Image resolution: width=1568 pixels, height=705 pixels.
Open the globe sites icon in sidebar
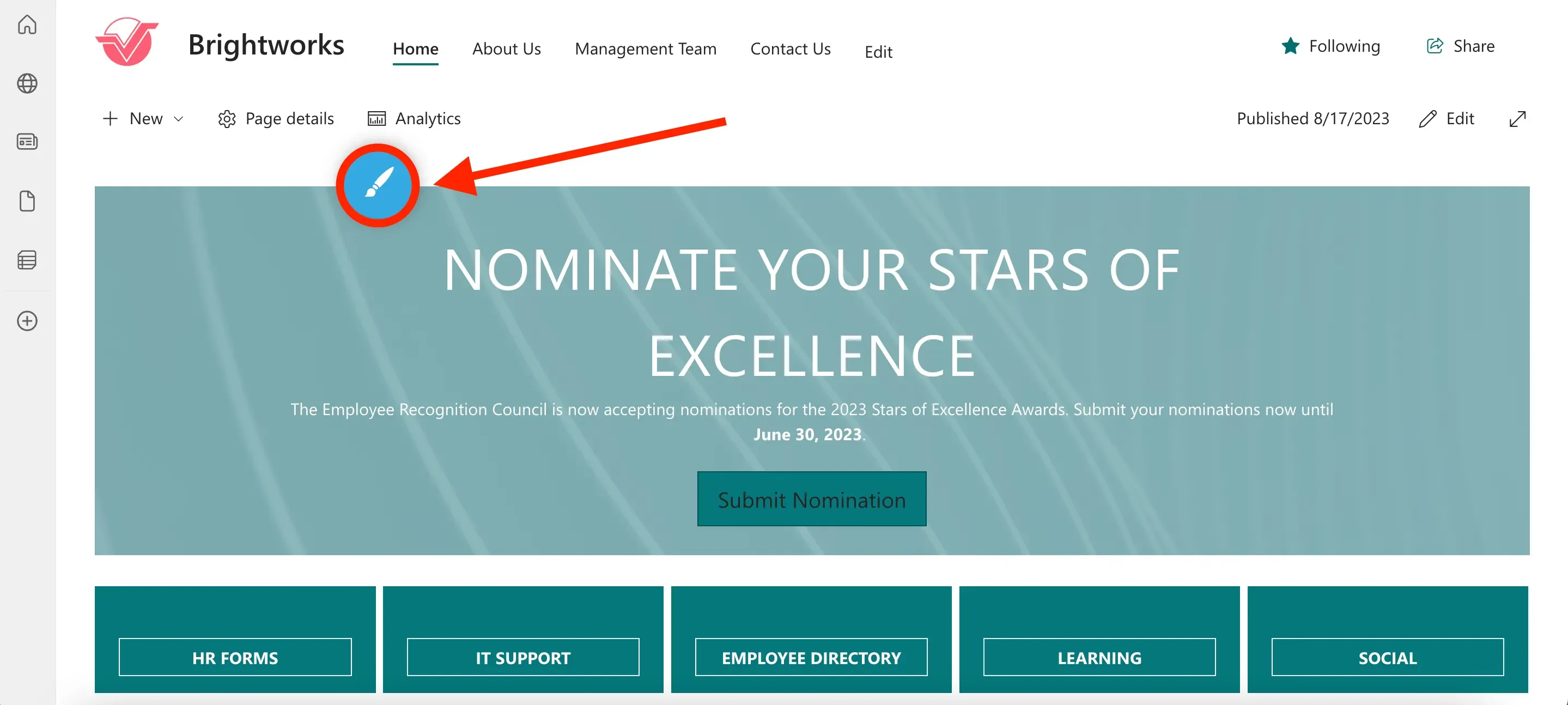click(27, 83)
